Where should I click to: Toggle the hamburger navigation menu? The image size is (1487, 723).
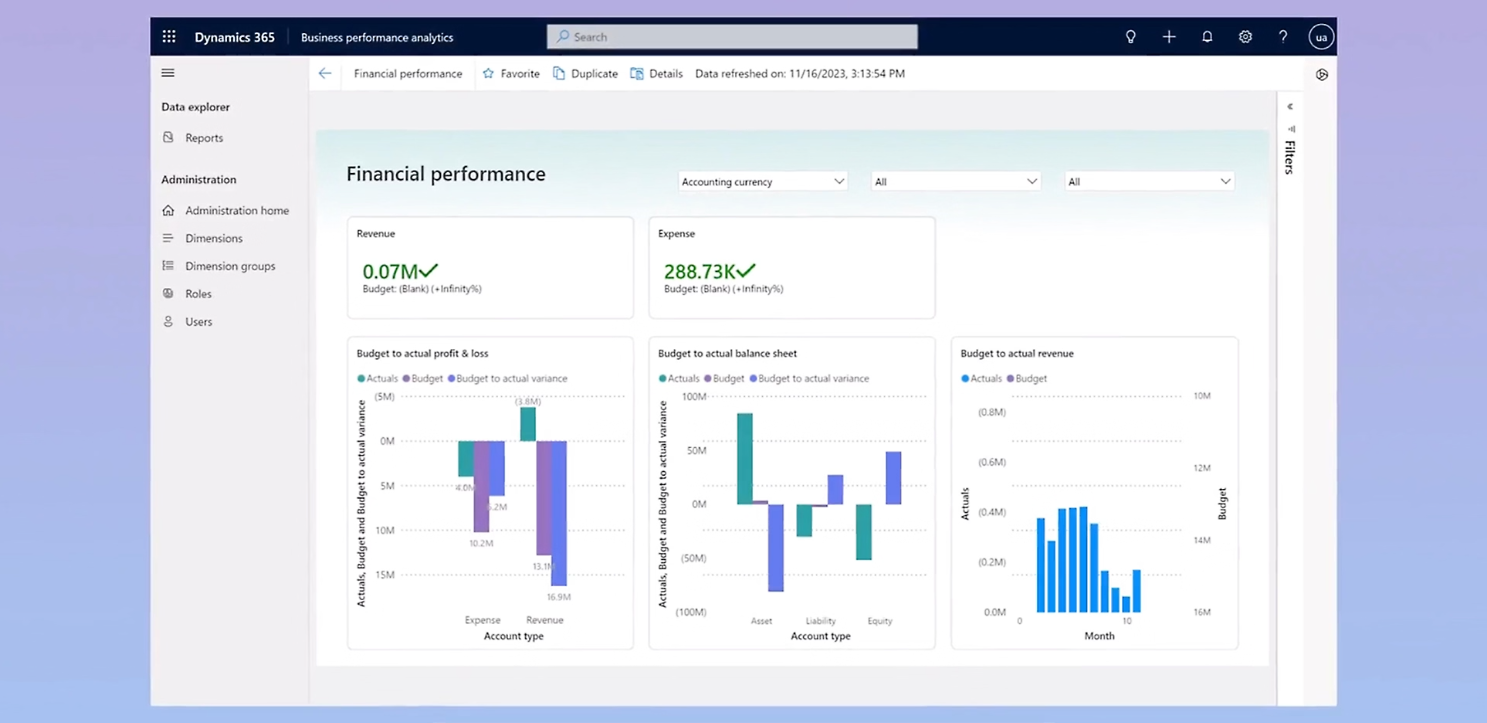(168, 73)
